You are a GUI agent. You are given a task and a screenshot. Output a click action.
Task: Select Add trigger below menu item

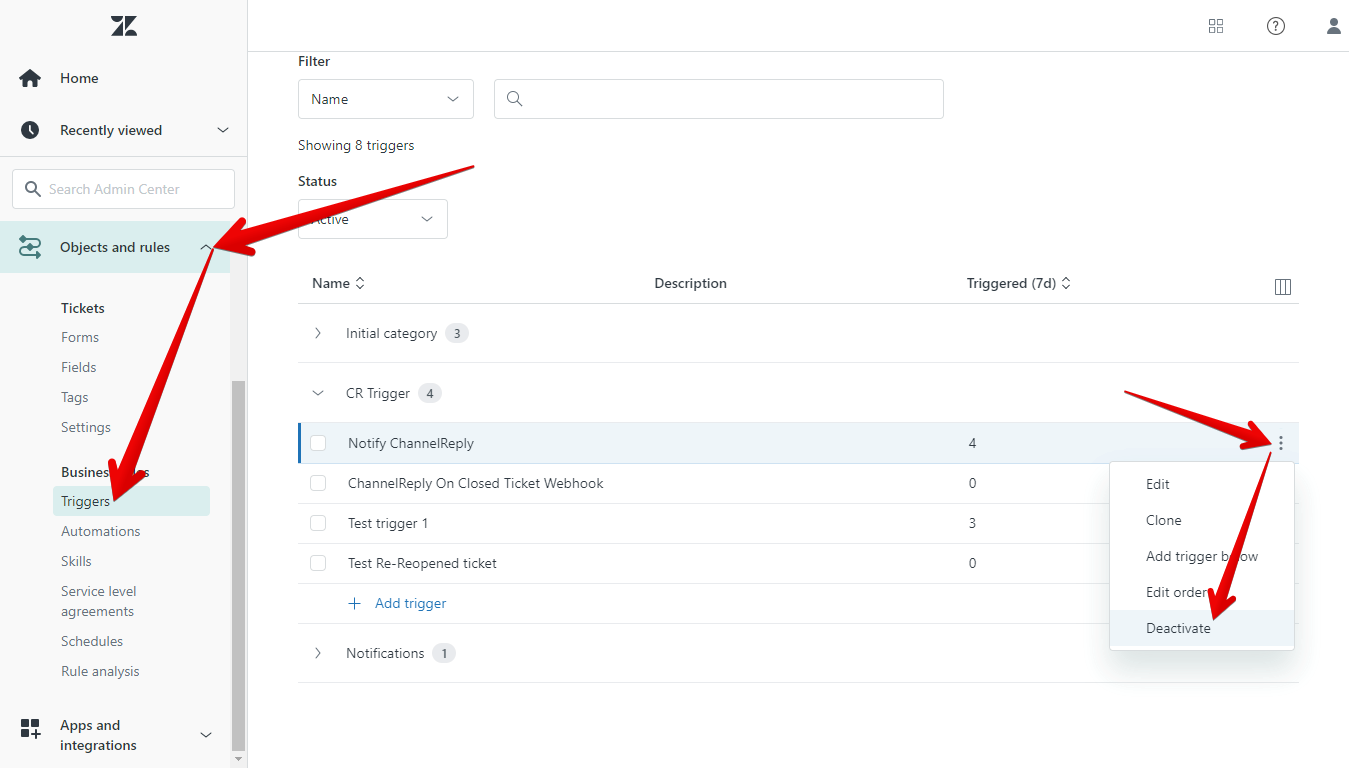pos(1202,556)
